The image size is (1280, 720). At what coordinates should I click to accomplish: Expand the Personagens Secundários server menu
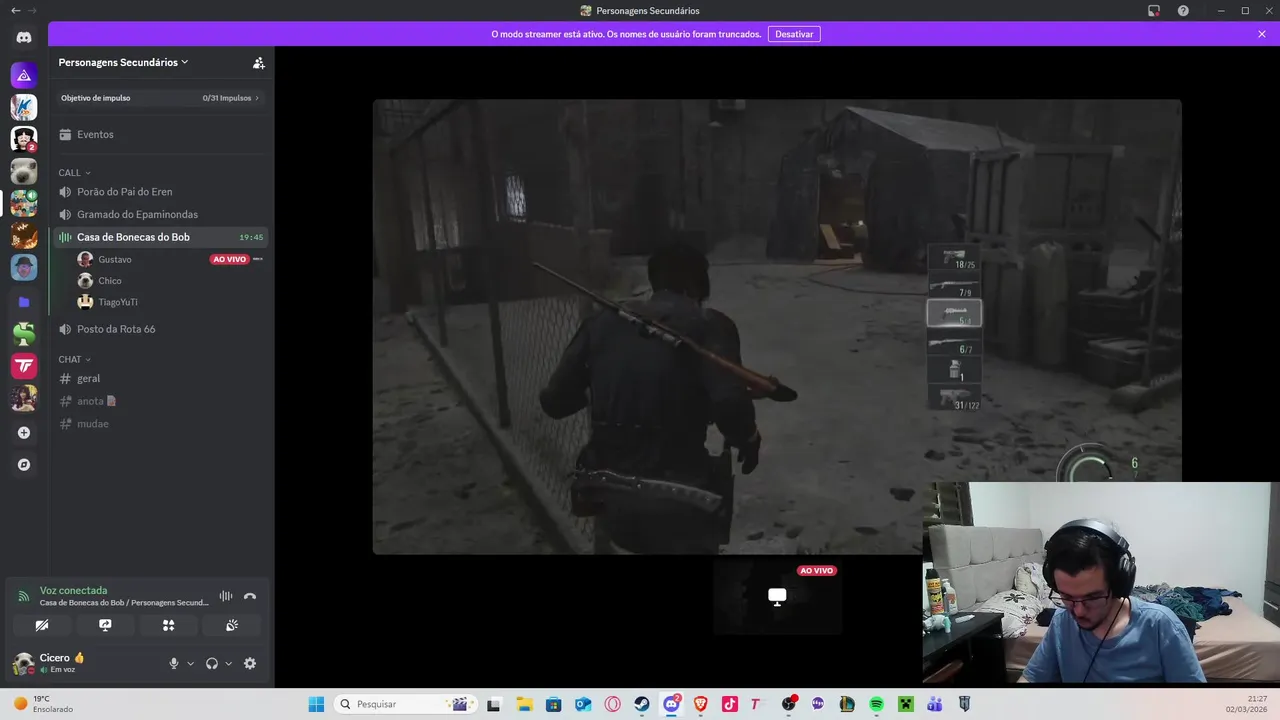123,62
